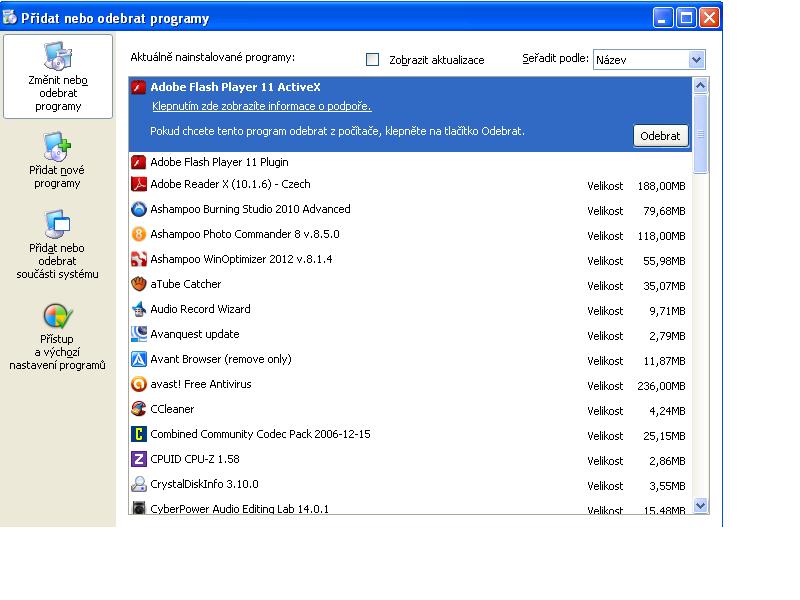800x600 pixels.
Task: Select the avast! Free Antivirus icon
Action: (x=140, y=384)
